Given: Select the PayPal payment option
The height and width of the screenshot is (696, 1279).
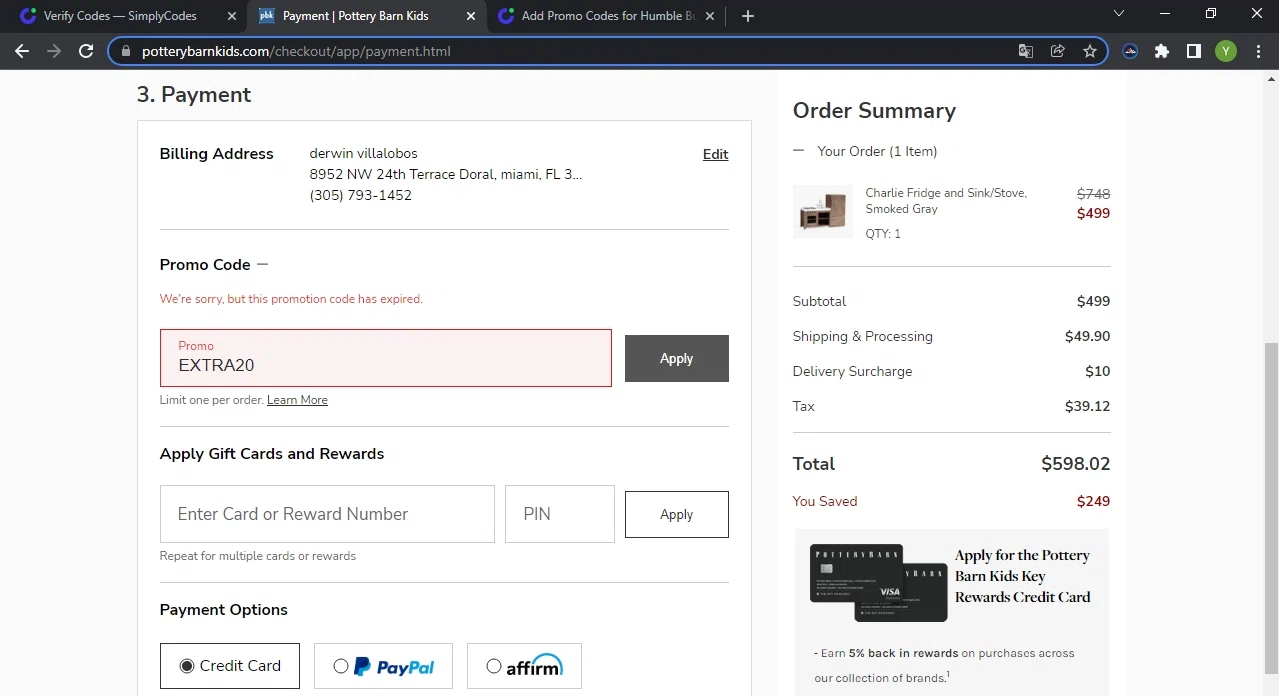Looking at the screenshot, I should coord(383,666).
